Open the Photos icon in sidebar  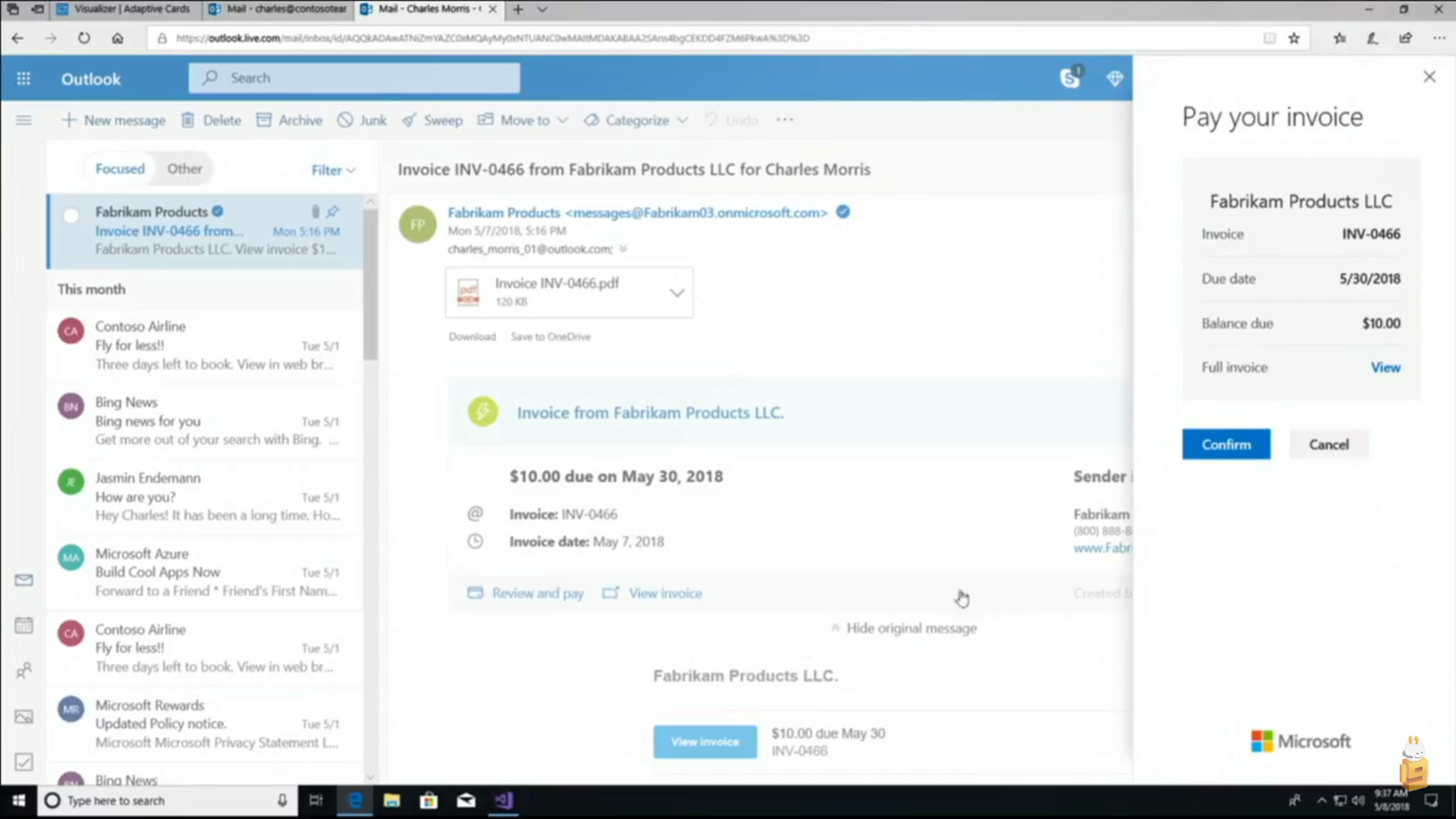coord(23,716)
